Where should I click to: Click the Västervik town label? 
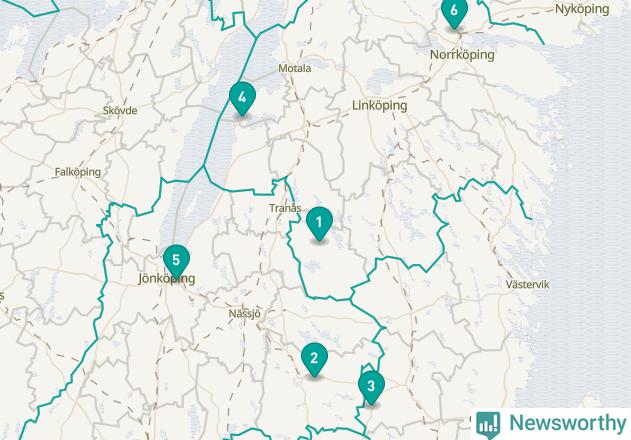tap(527, 285)
